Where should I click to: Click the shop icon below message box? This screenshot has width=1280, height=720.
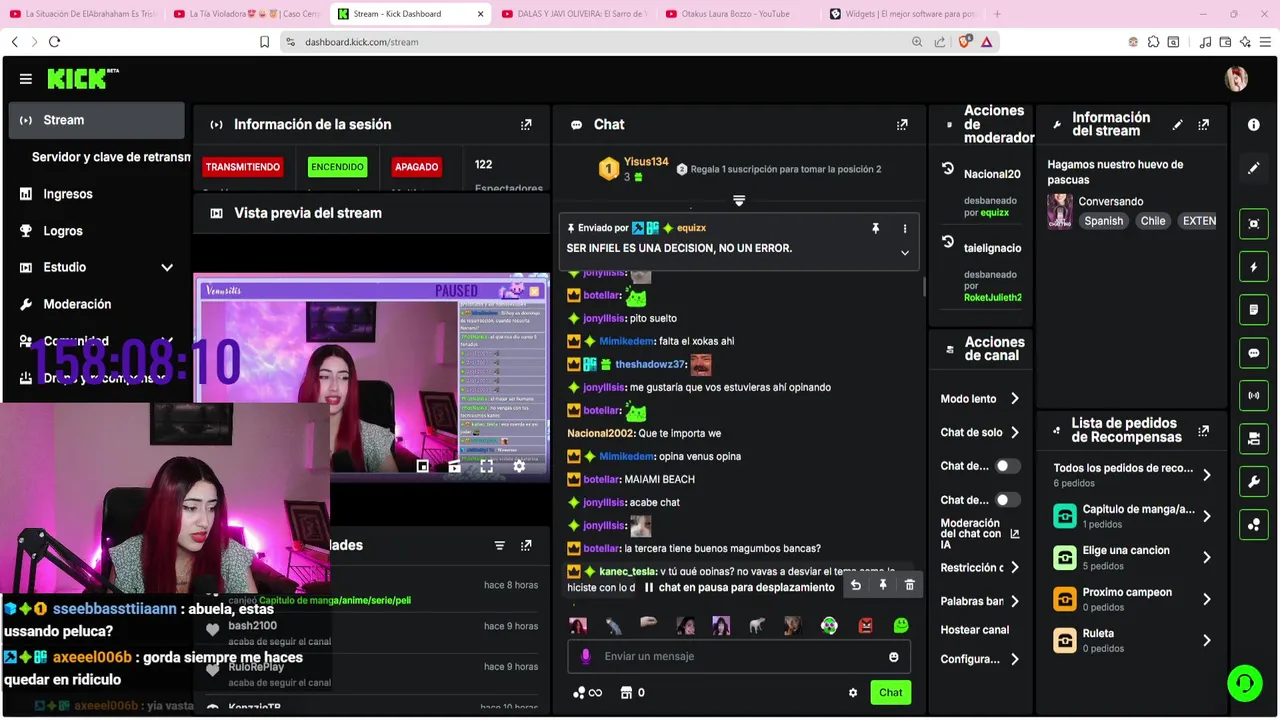click(626, 693)
